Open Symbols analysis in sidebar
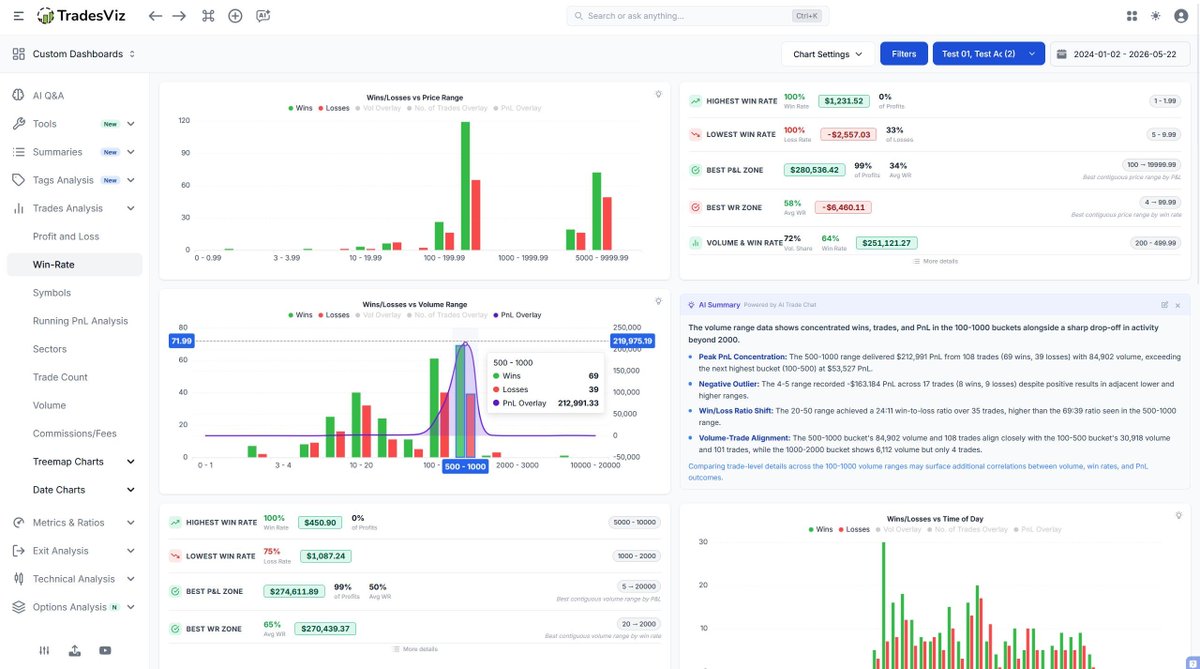The width and height of the screenshot is (1200, 669). click(x=52, y=293)
